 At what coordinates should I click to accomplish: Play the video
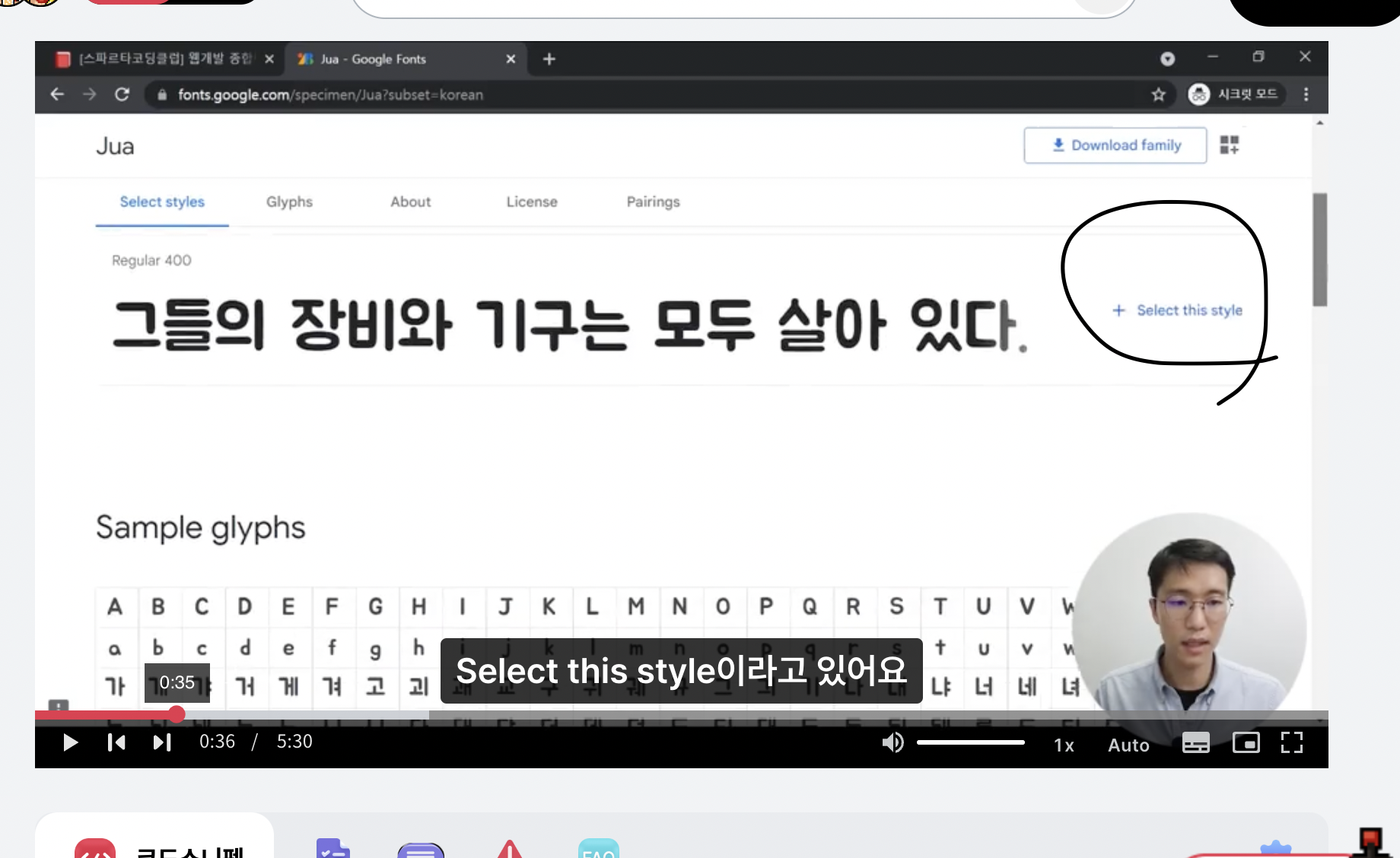pyautogui.click(x=70, y=742)
